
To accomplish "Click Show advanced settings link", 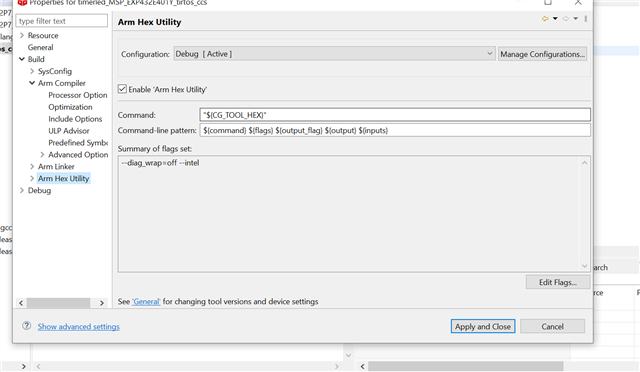I will tap(79, 327).
